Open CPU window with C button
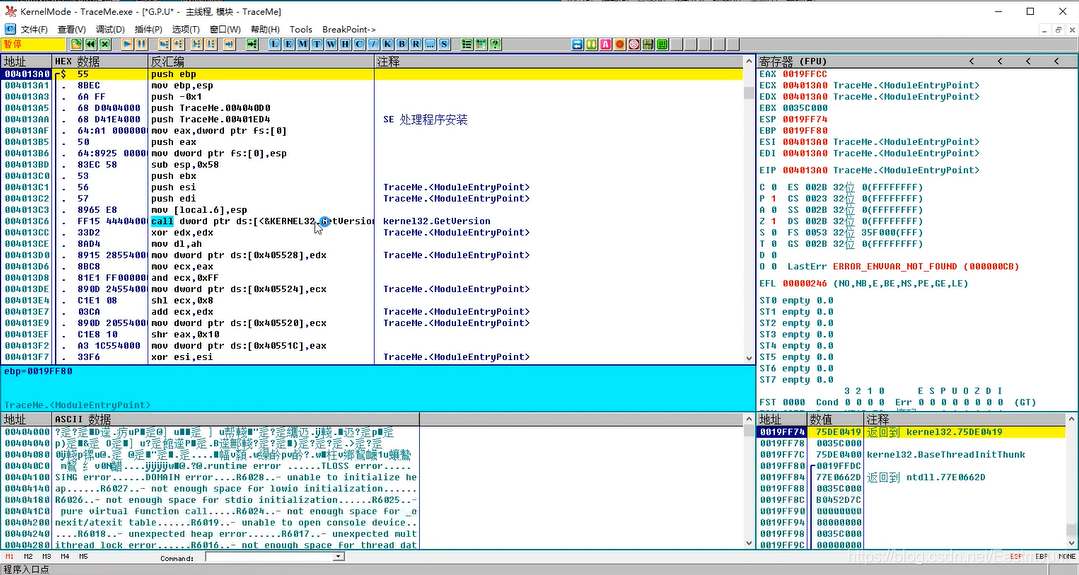The width and height of the screenshot is (1079, 575). click(x=359, y=44)
